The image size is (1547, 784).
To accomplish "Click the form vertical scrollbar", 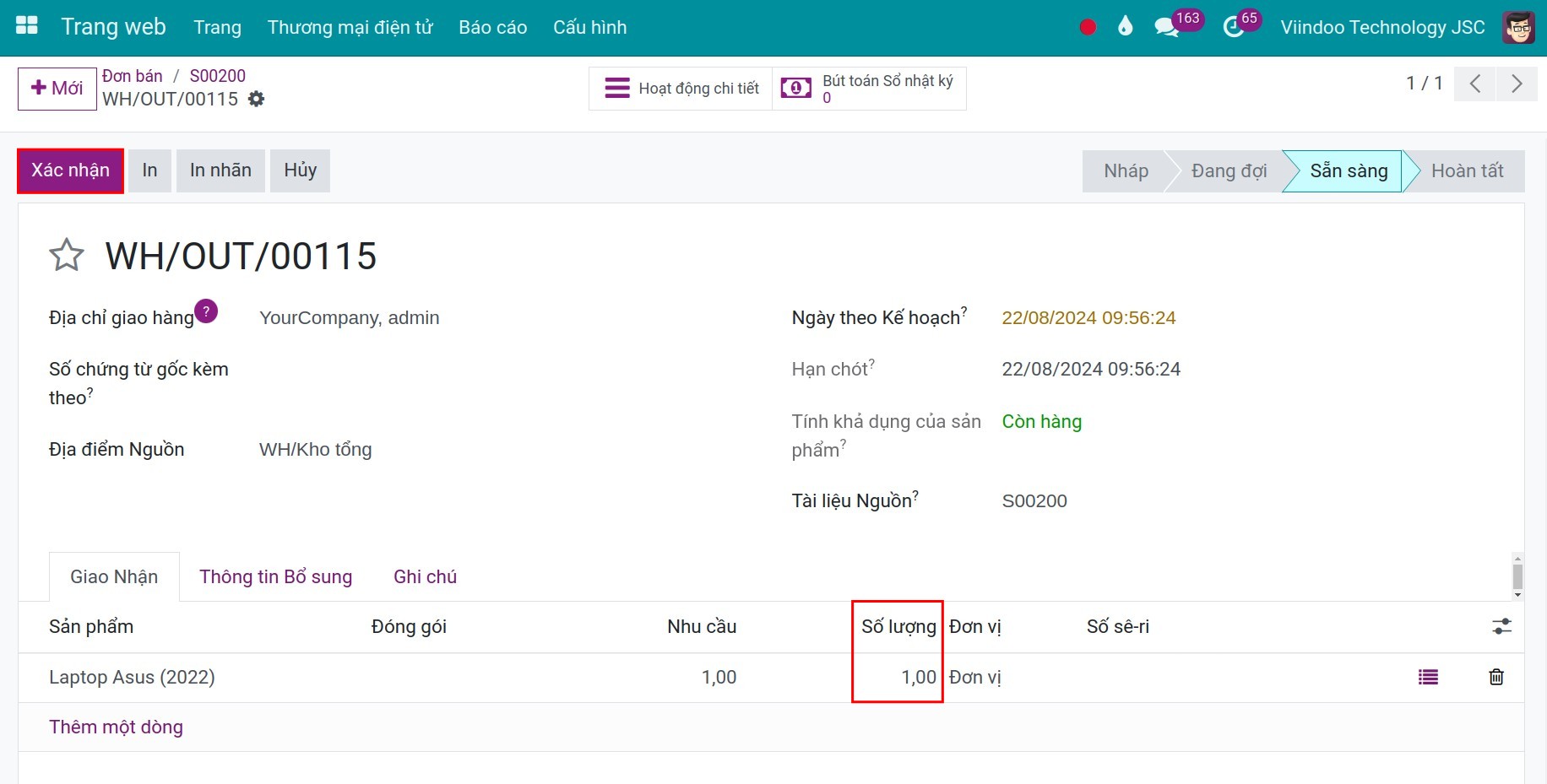I will [1517, 576].
